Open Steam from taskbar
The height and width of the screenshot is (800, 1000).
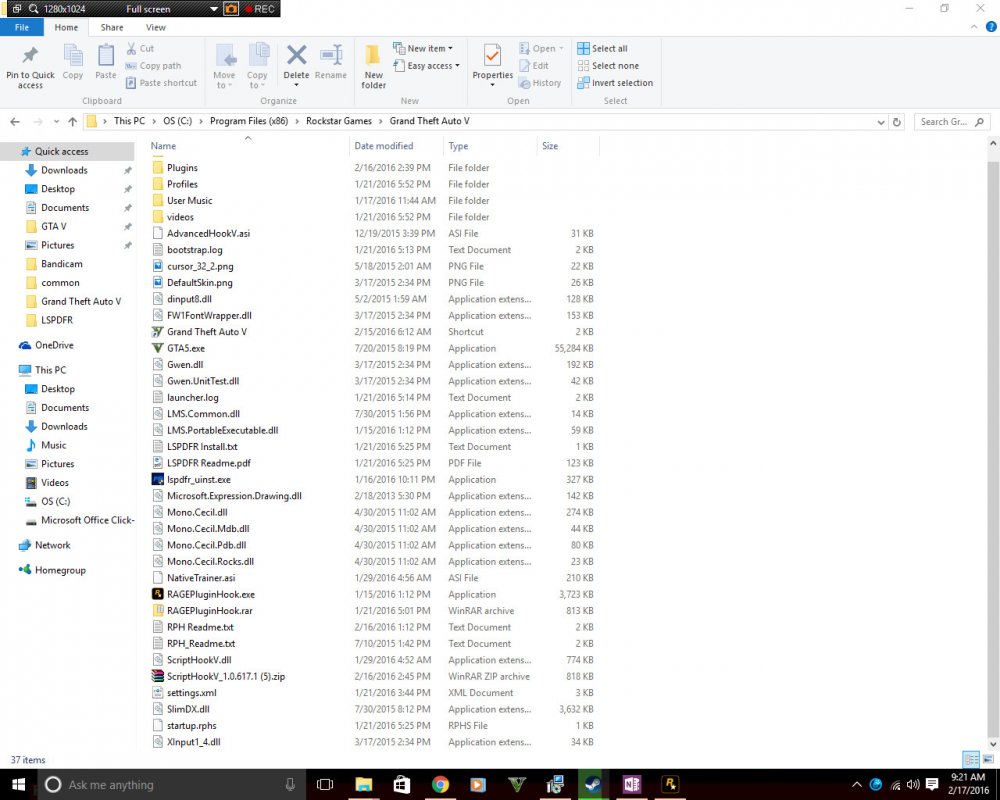592,785
